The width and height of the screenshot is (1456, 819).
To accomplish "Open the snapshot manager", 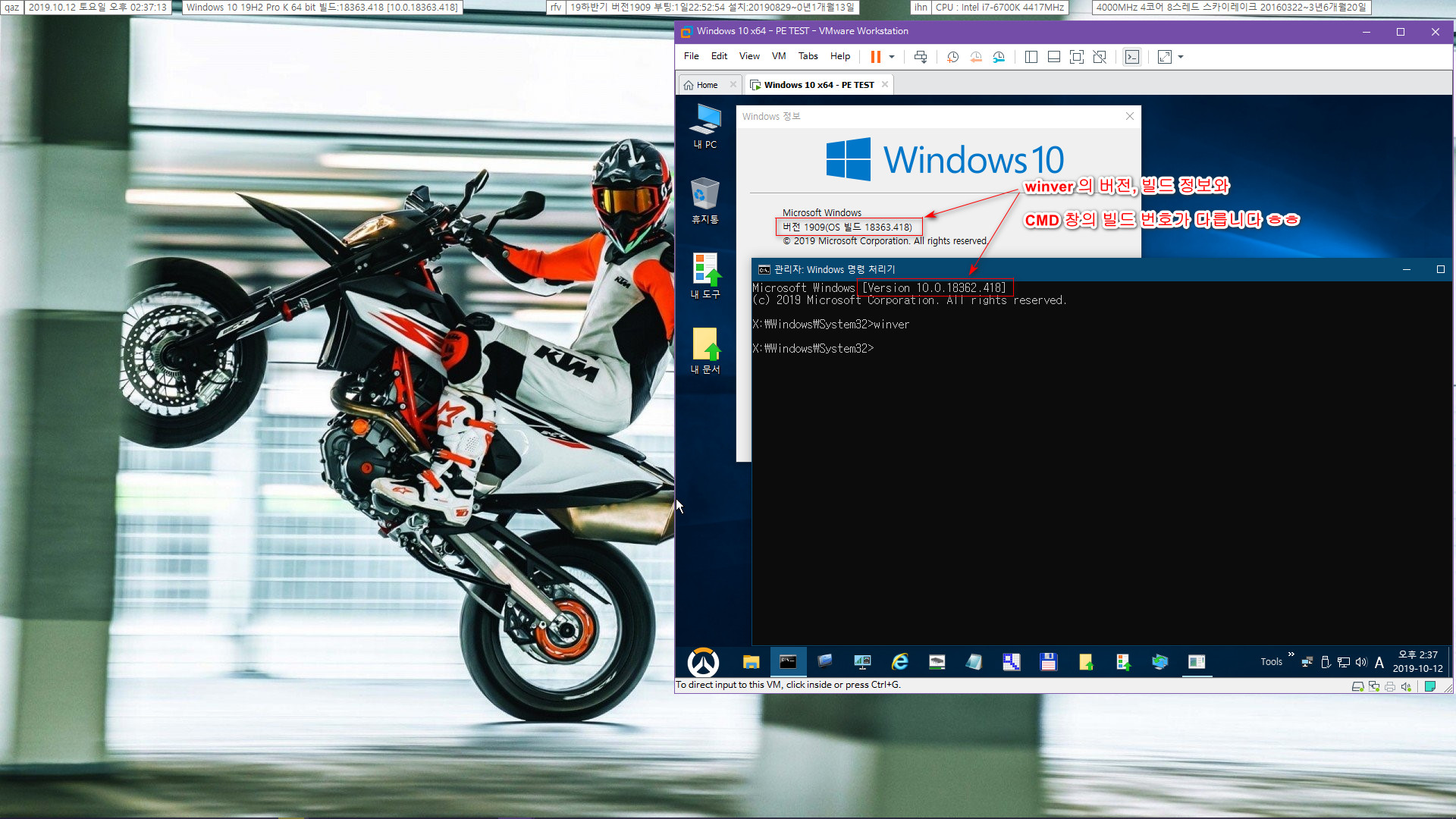I will point(999,57).
